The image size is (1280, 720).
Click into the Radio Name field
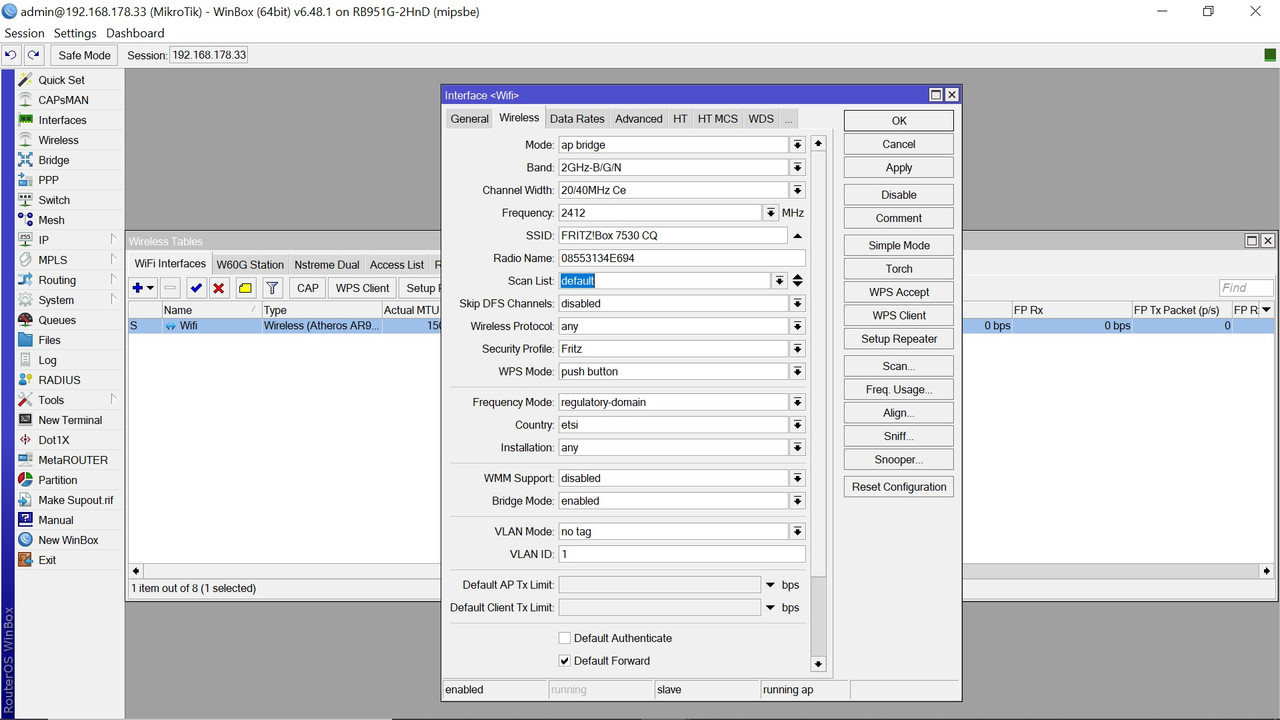click(681, 258)
